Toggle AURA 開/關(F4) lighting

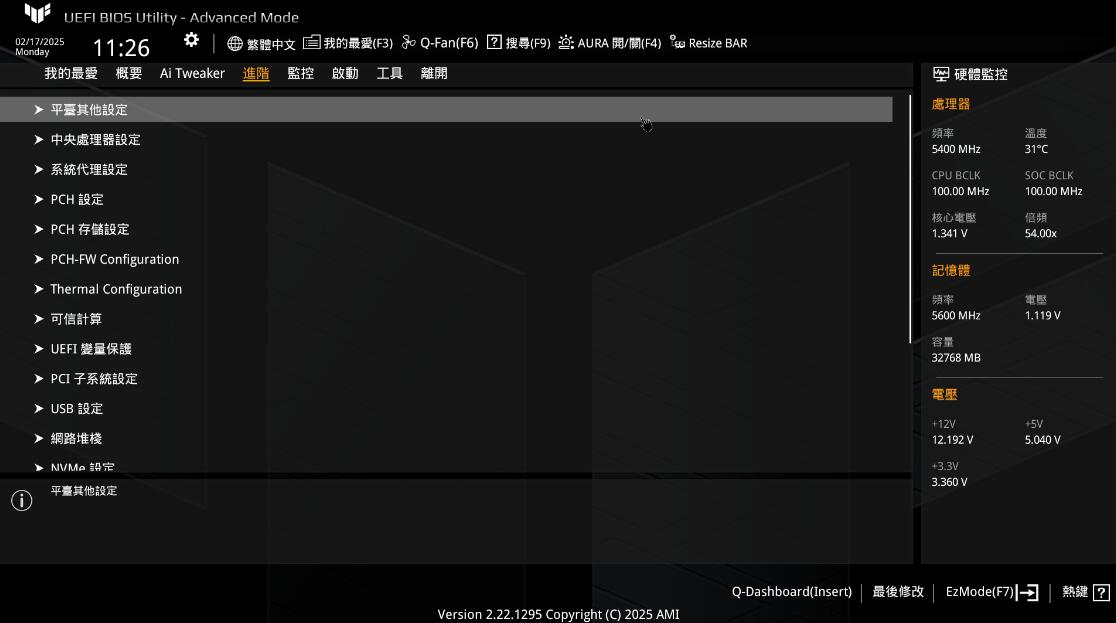[x=565, y=43]
